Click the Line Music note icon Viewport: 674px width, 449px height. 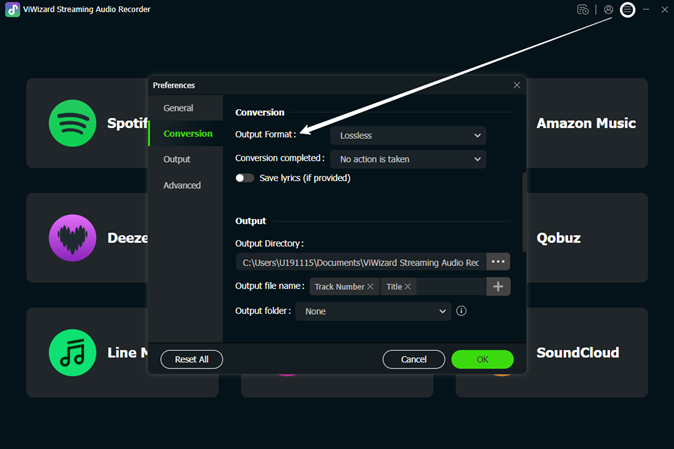(72, 352)
